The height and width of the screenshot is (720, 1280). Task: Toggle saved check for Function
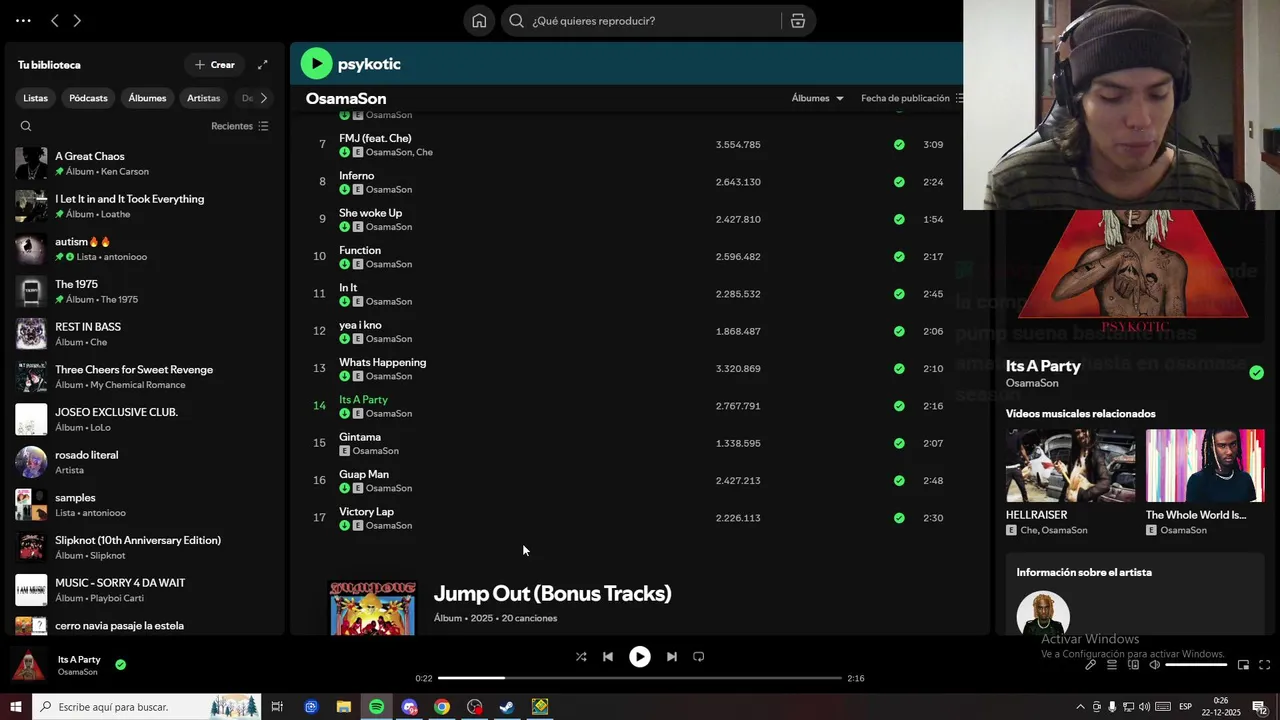click(x=899, y=257)
